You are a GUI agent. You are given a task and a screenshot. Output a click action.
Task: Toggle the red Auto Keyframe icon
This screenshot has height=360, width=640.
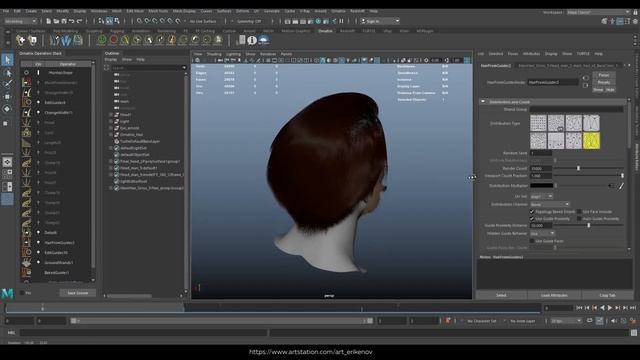coord(448,321)
